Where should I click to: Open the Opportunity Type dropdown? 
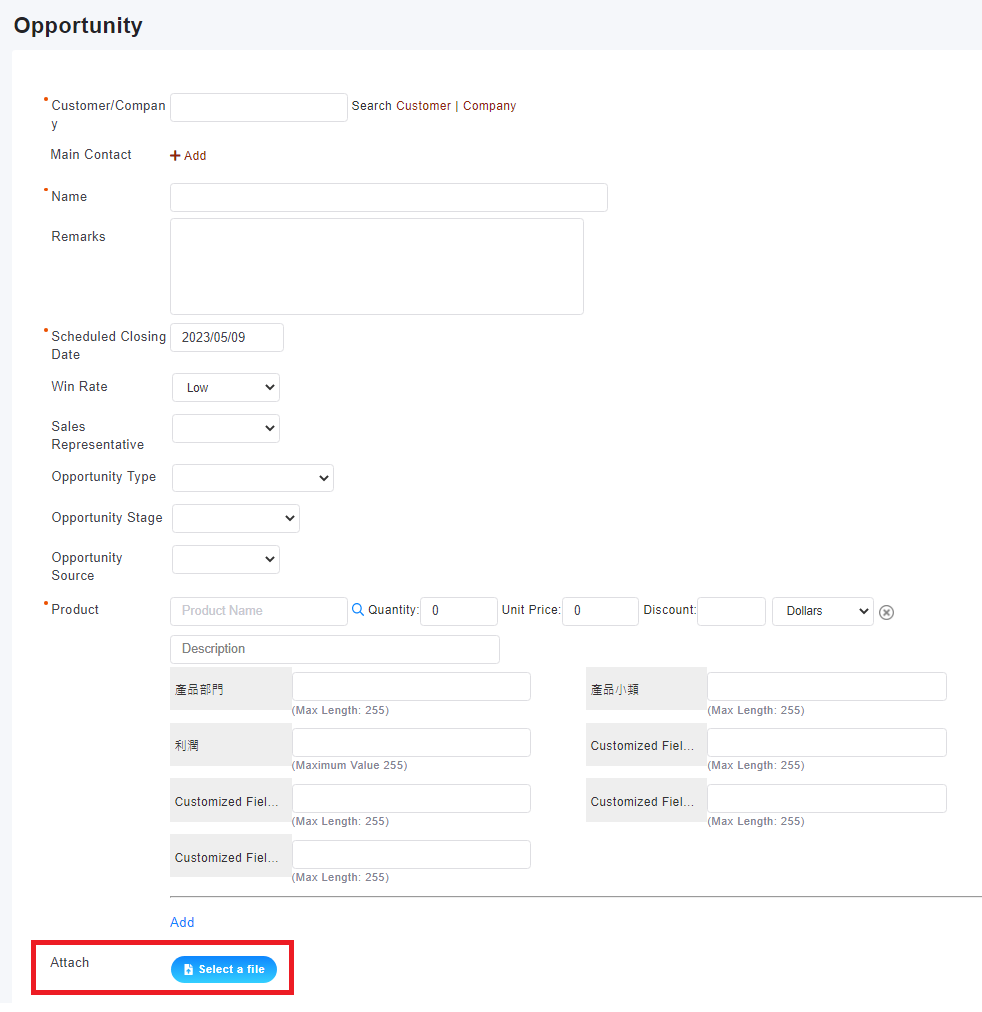[253, 478]
